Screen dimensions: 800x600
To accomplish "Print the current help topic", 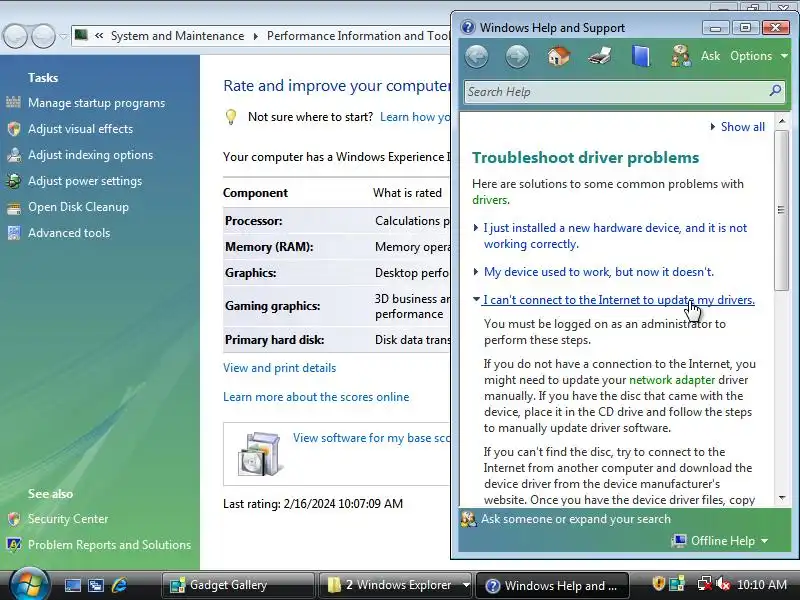I will click(600, 56).
